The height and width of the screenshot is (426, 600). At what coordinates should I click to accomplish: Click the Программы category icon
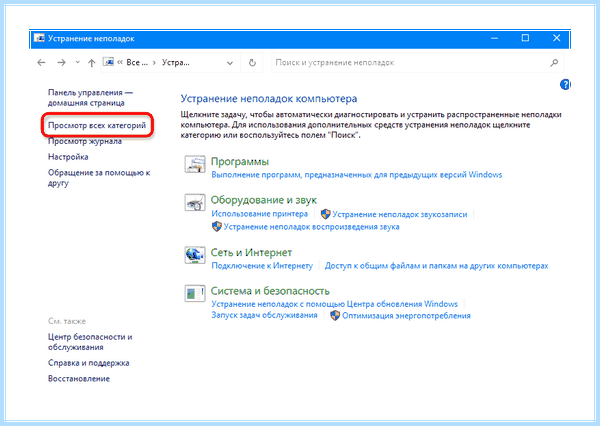tap(195, 164)
